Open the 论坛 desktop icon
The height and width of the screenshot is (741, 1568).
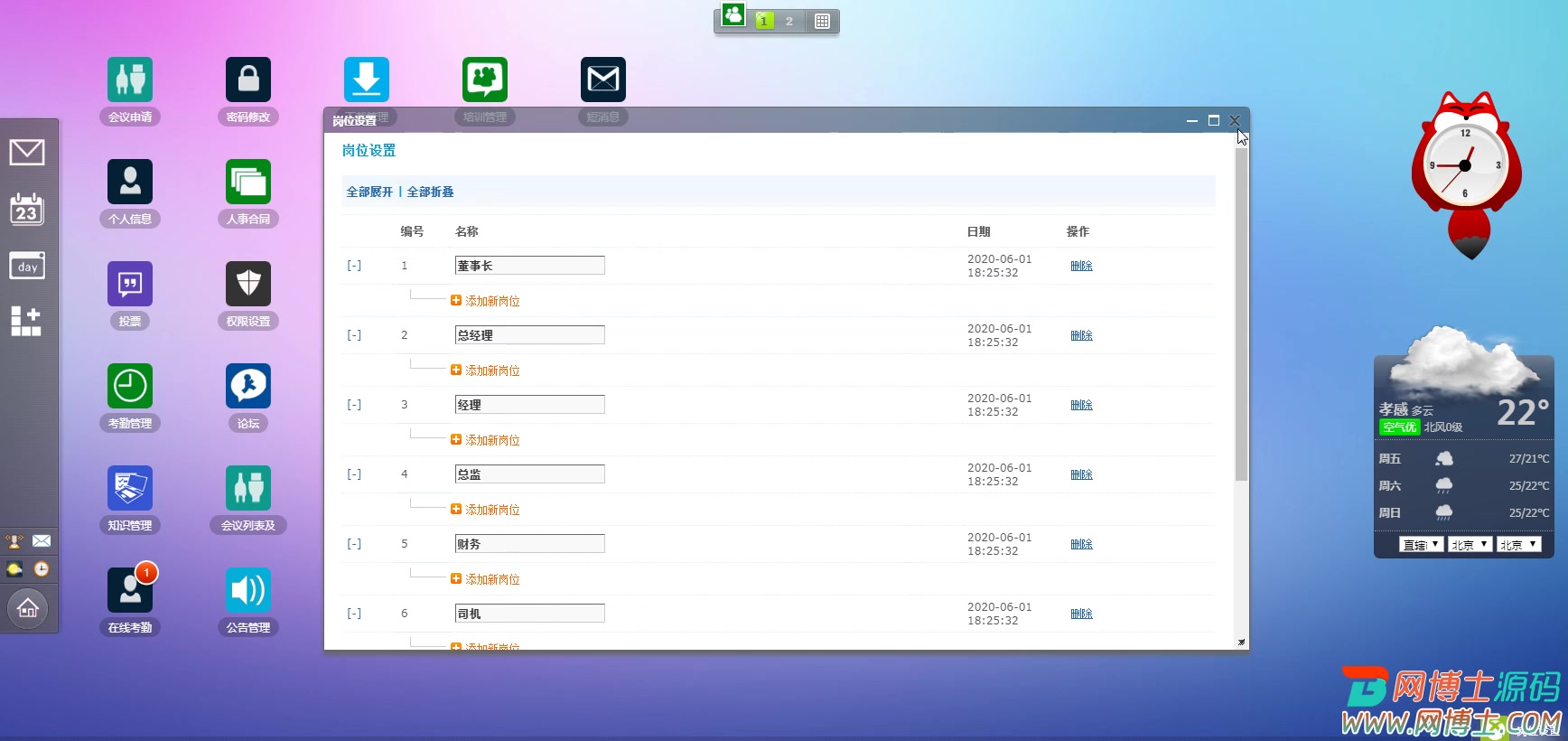tap(248, 386)
